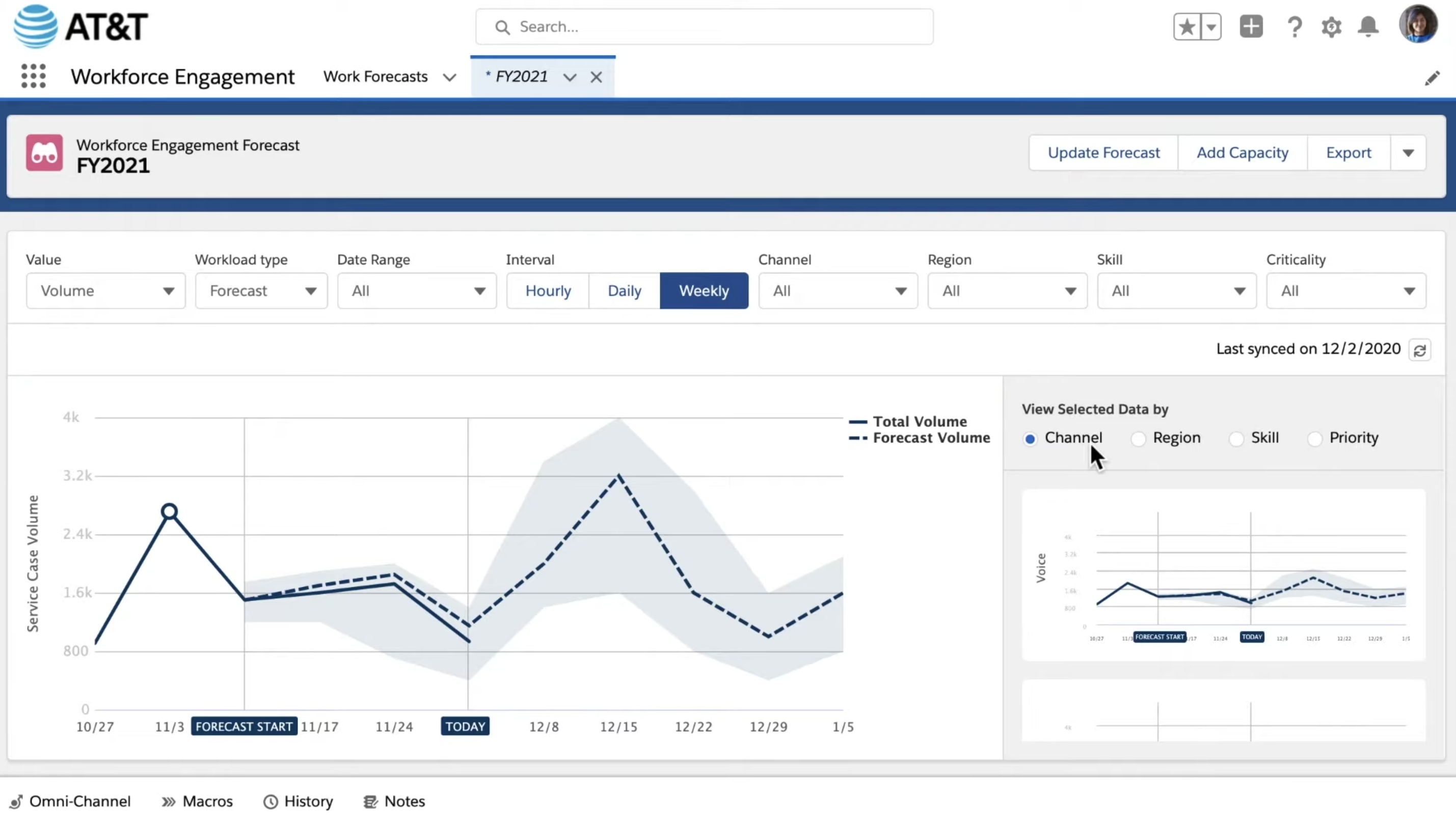Open the user profile avatar

click(1418, 24)
